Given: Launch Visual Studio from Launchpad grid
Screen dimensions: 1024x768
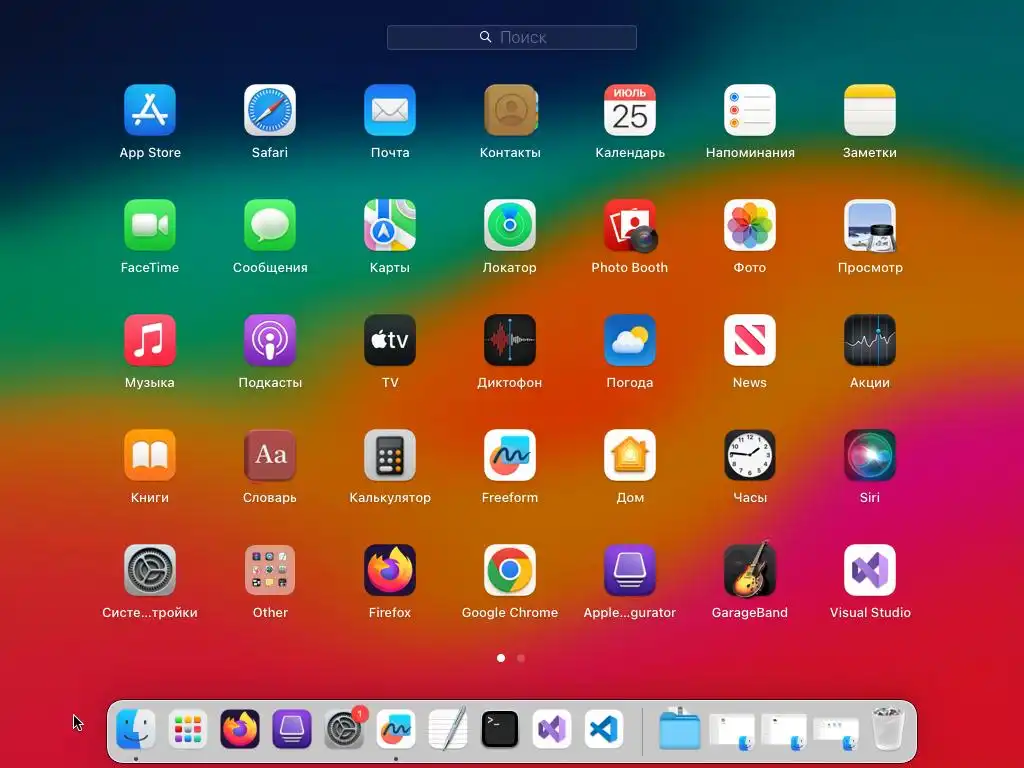Looking at the screenshot, I should [870, 569].
